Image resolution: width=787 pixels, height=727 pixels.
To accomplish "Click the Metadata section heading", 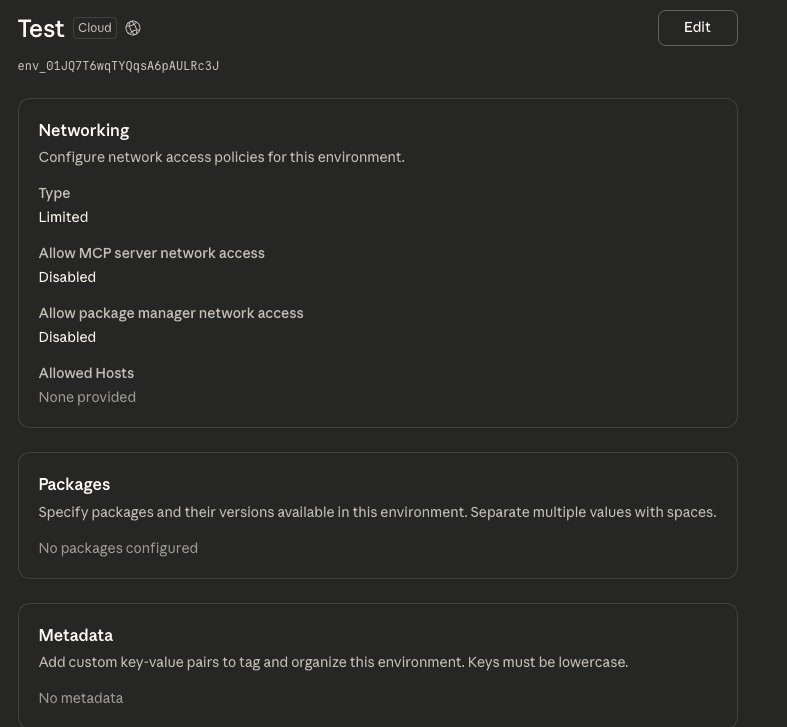I will point(76,635).
